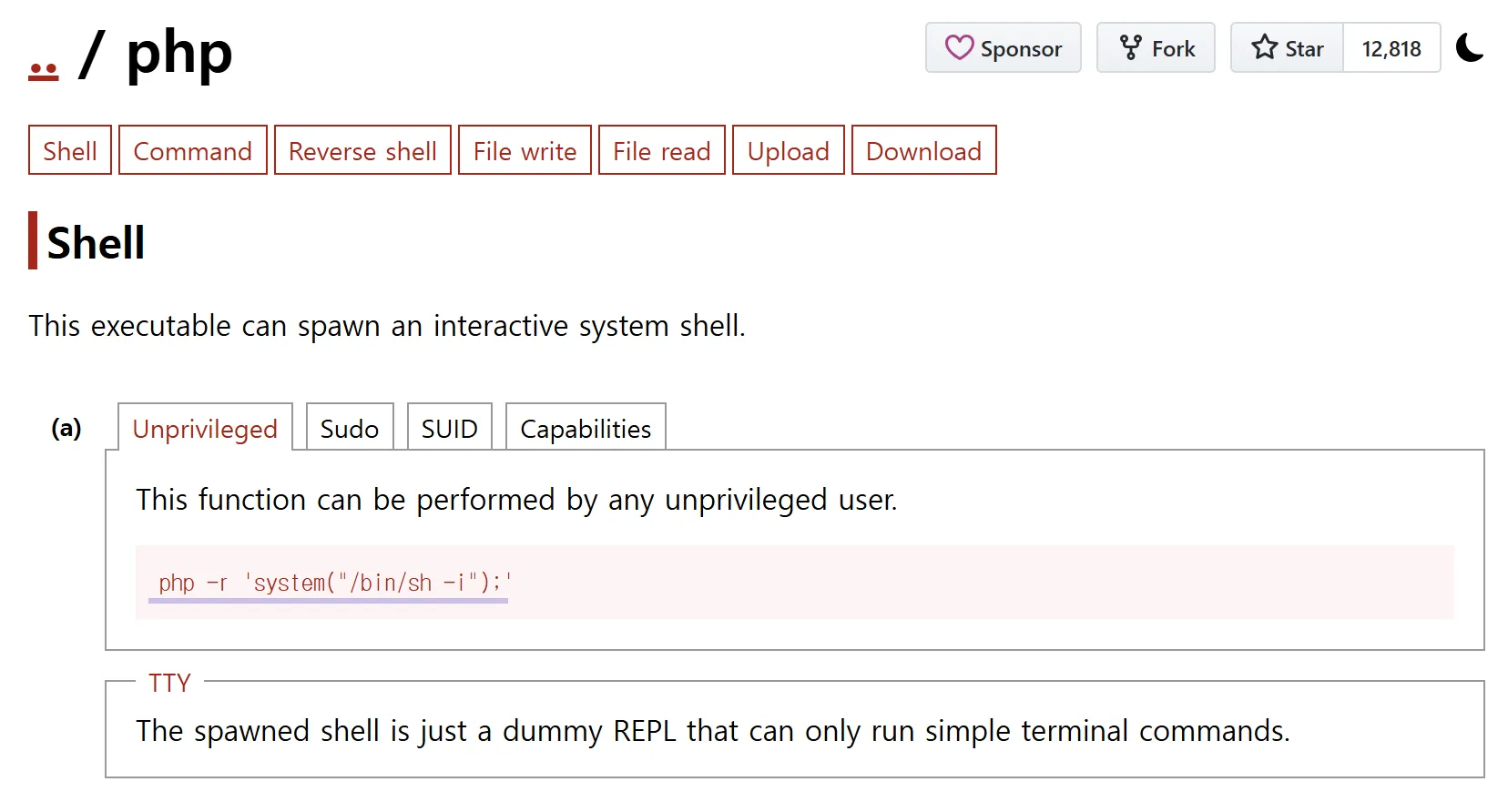Screen dimensions: 1508x812
Task: Toggle dark mode with the moon icon
Action: point(1470,47)
